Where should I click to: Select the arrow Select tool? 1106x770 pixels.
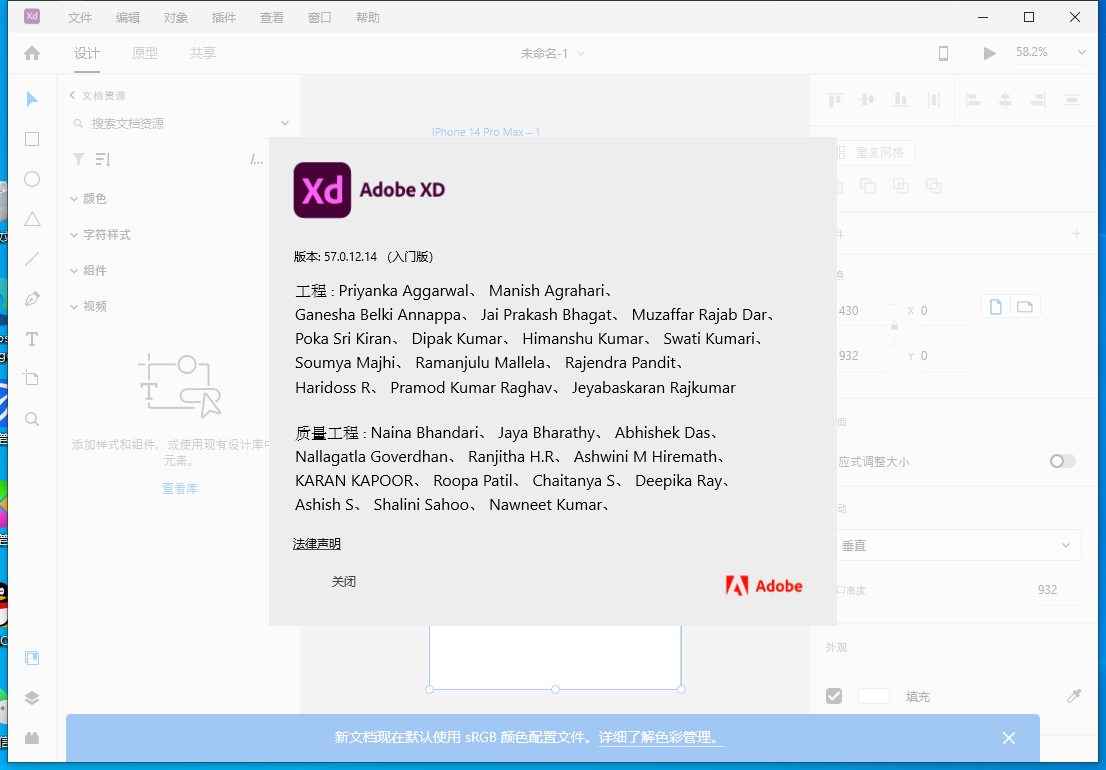pyautogui.click(x=31, y=99)
